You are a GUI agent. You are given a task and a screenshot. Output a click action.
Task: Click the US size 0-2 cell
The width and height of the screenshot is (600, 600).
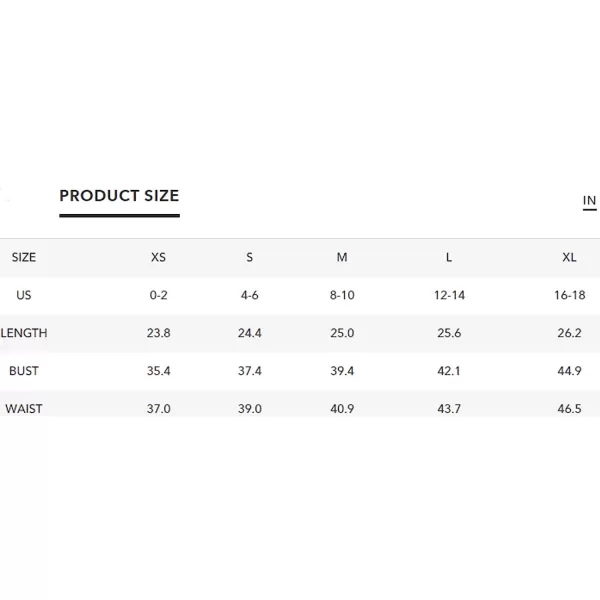pyautogui.click(x=158, y=295)
